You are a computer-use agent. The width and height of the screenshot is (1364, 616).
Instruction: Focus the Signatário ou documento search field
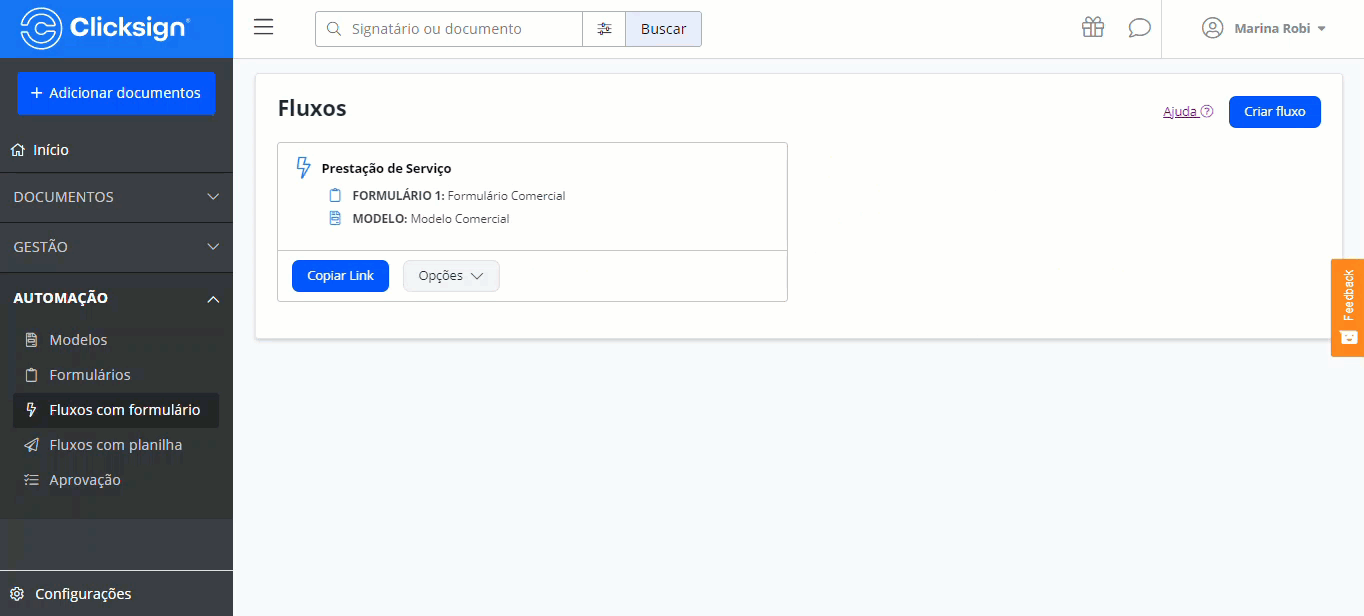[x=449, y=29]
